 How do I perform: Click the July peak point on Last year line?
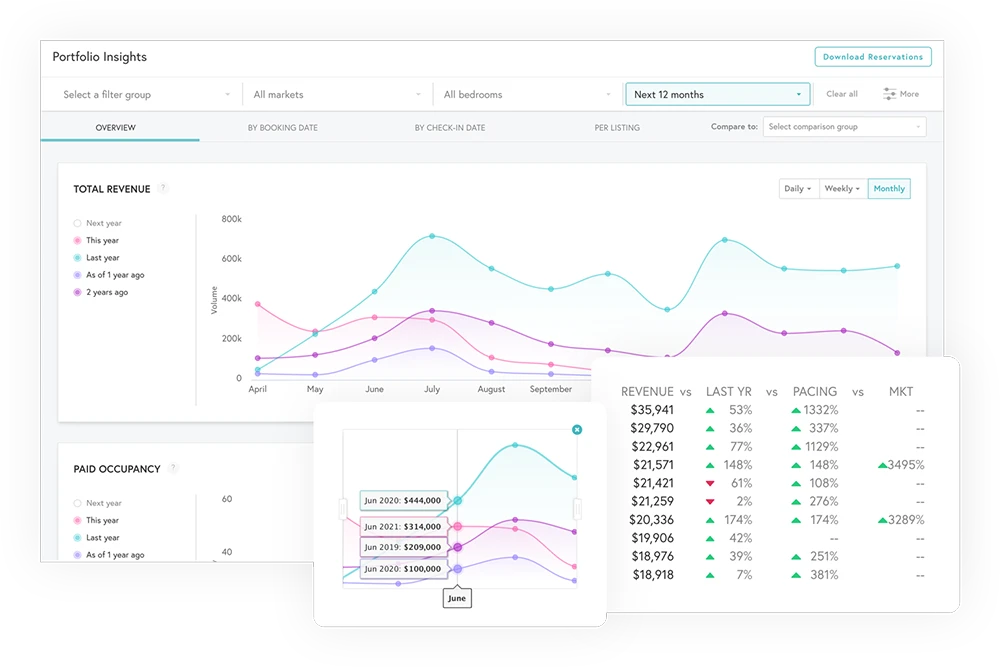(432, 236)
